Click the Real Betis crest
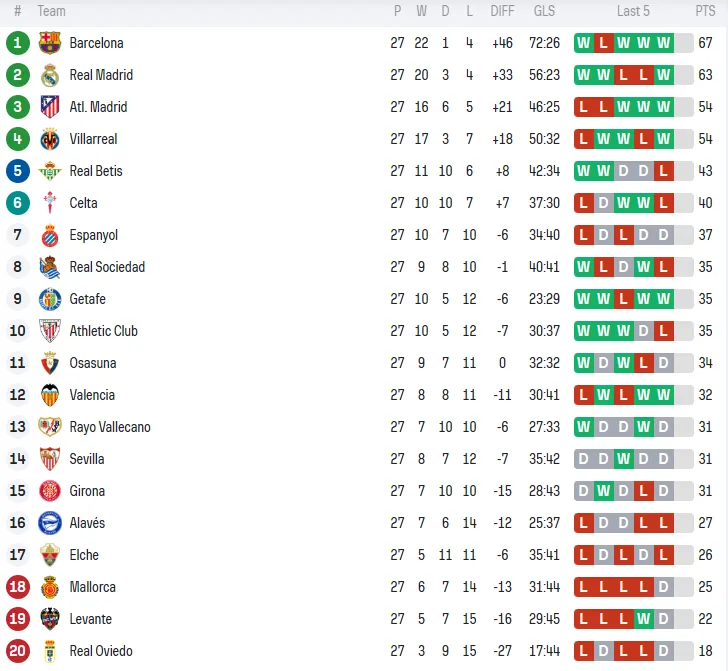The image size is (728, 671). pos(50,171)
